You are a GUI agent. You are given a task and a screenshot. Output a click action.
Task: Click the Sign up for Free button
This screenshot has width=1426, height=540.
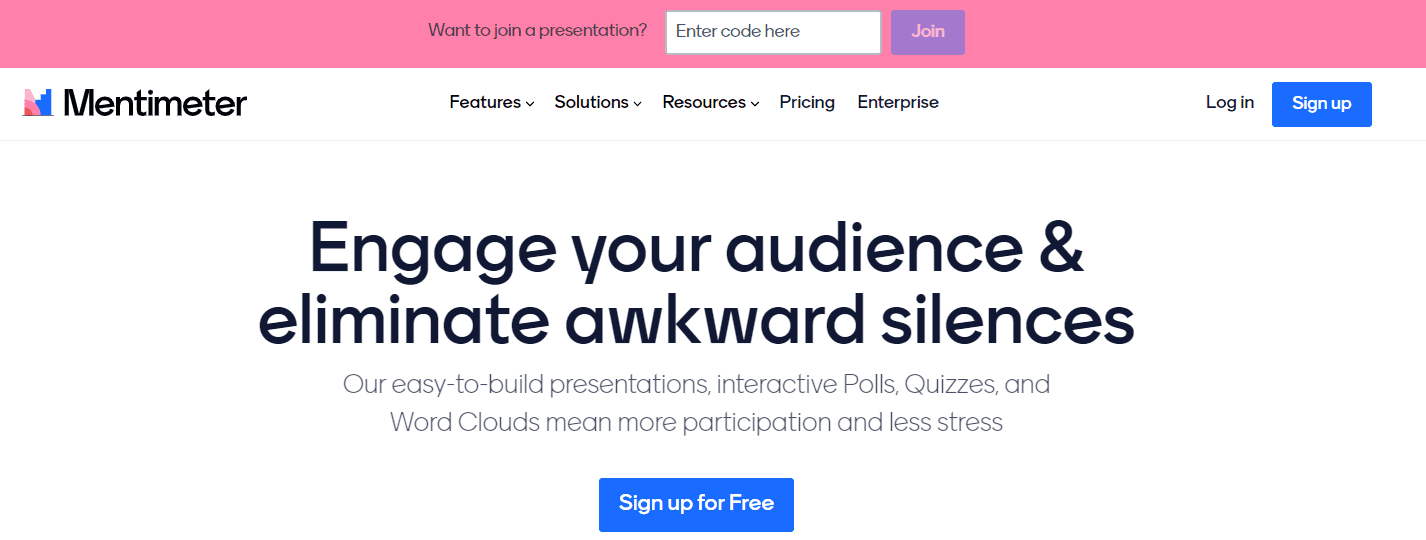click(x=696, y=504)
